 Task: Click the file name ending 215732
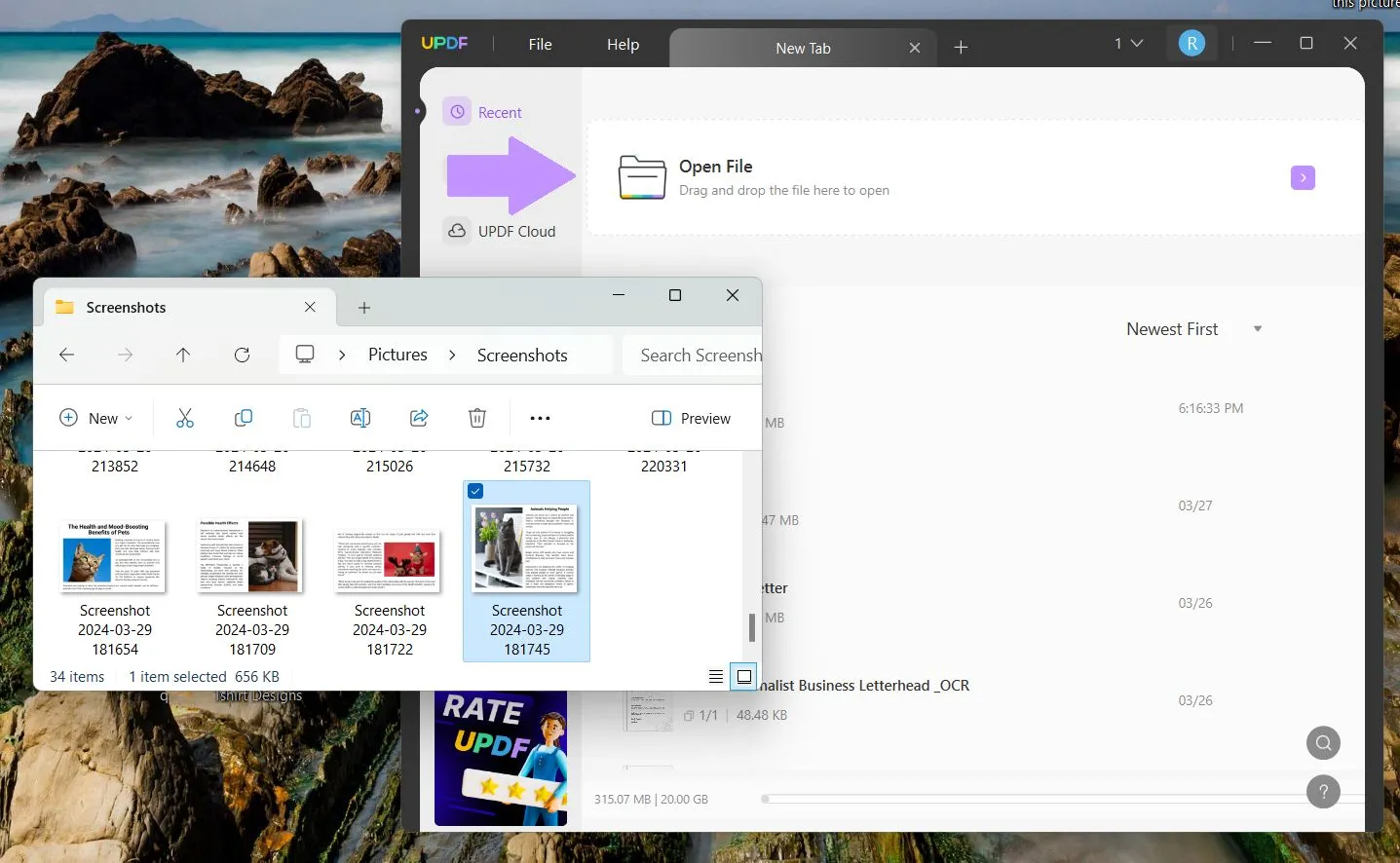coord(527,467)
